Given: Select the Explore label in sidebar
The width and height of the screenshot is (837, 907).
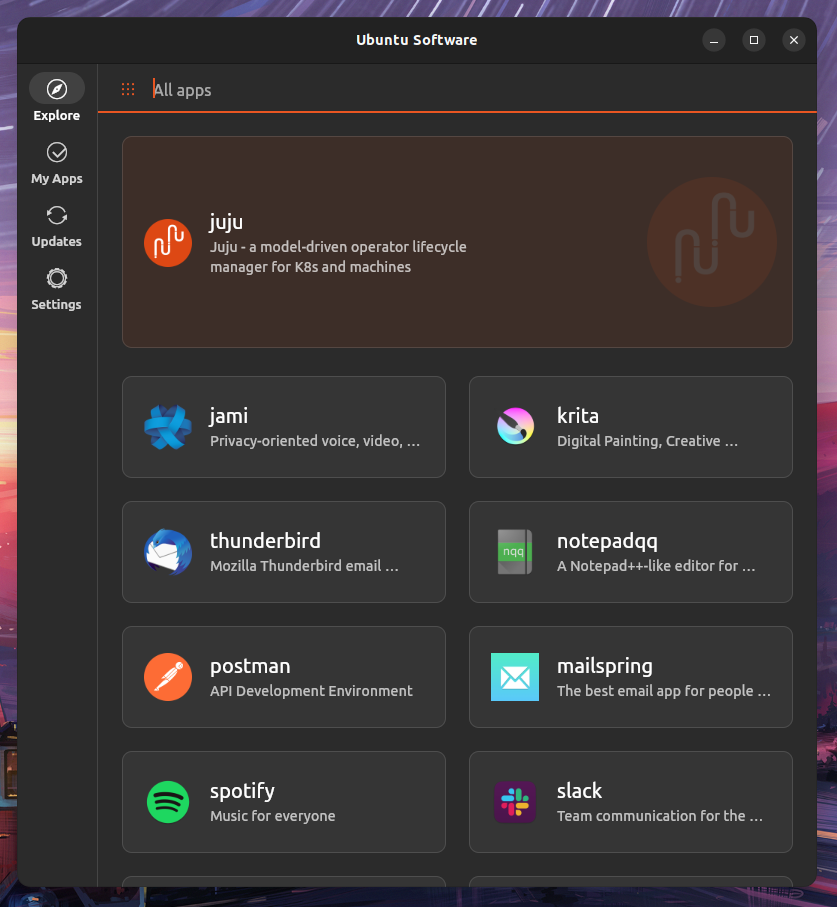Looking at the screenshot, I should [57, 116].
